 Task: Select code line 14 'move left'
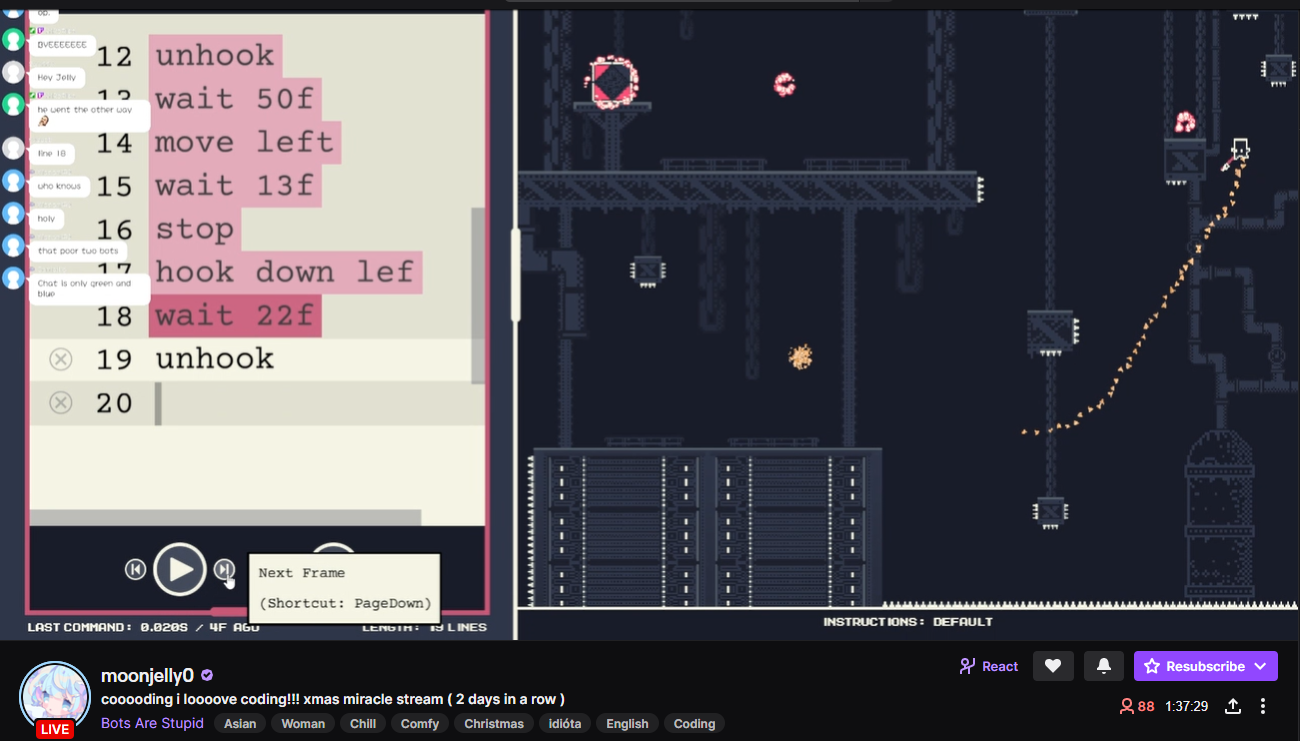coord(245,142)
